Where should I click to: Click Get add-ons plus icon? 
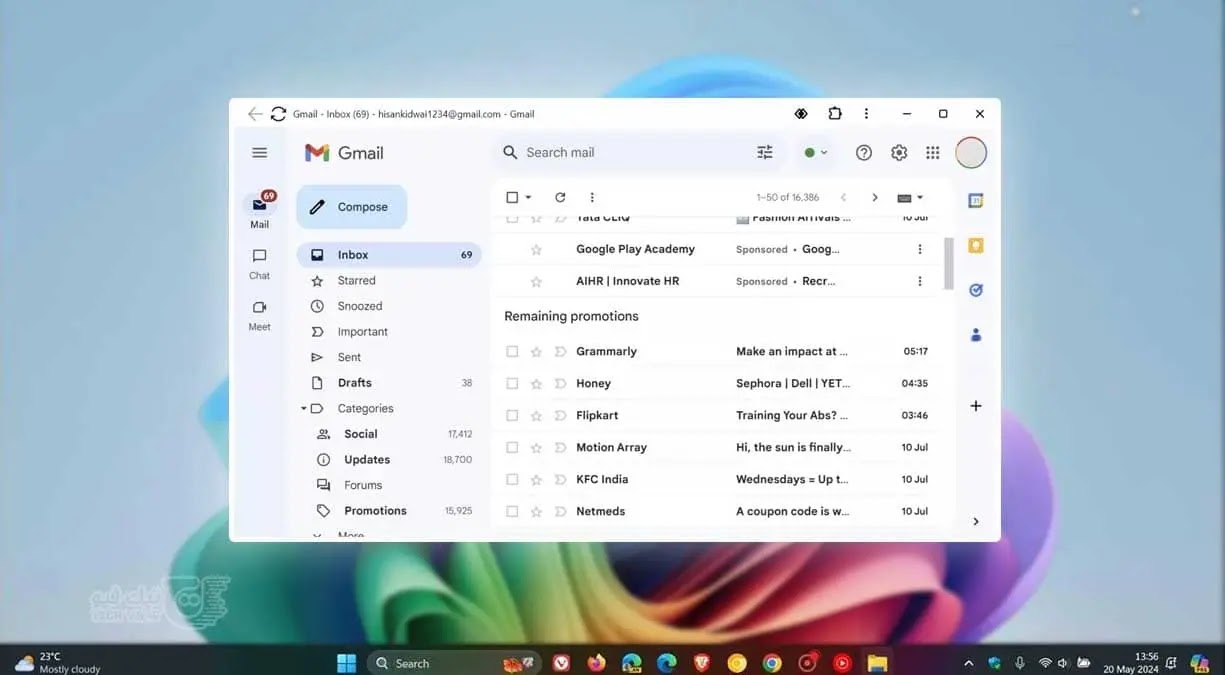point(976,406)
